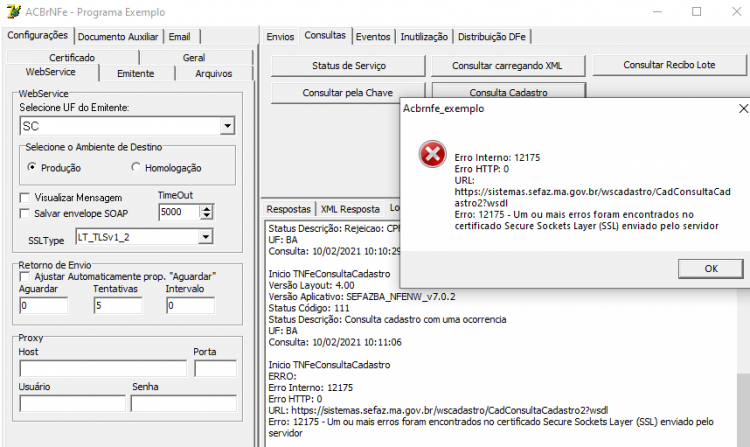750x447 pixels.
Task: Click Consultar pela Chave button
Action: (x=348, y=93)
